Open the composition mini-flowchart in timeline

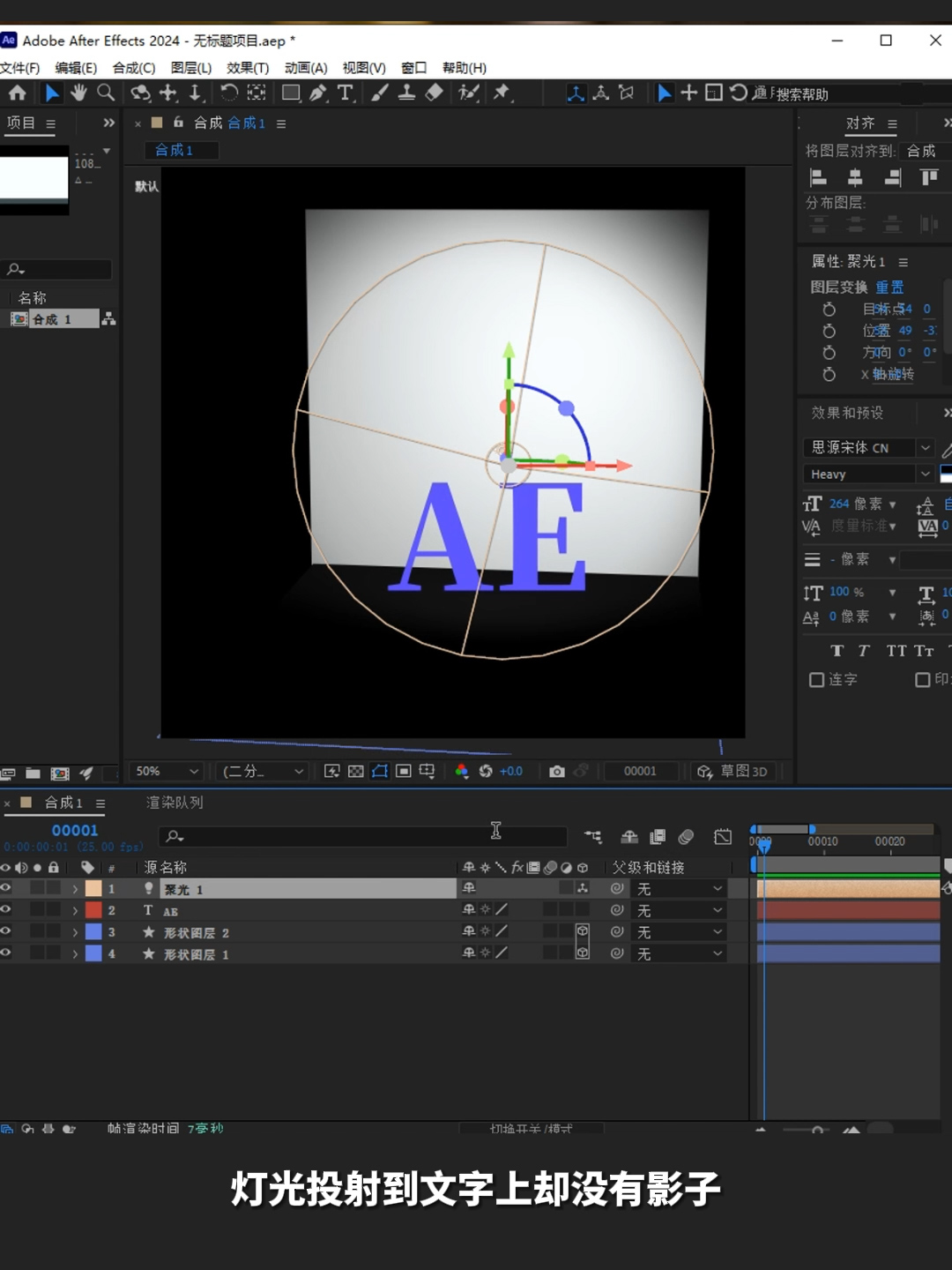[593, 836]
